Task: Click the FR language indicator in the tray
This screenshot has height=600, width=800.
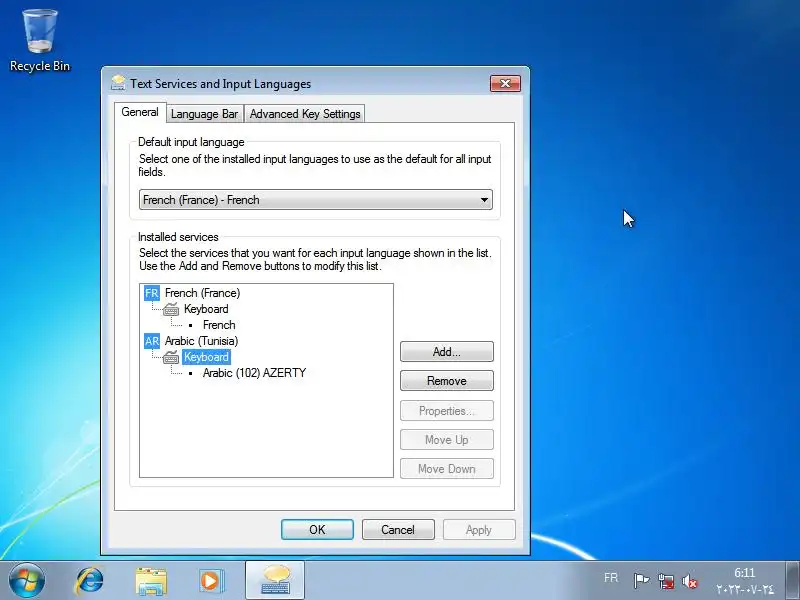Action: [611, 578]
